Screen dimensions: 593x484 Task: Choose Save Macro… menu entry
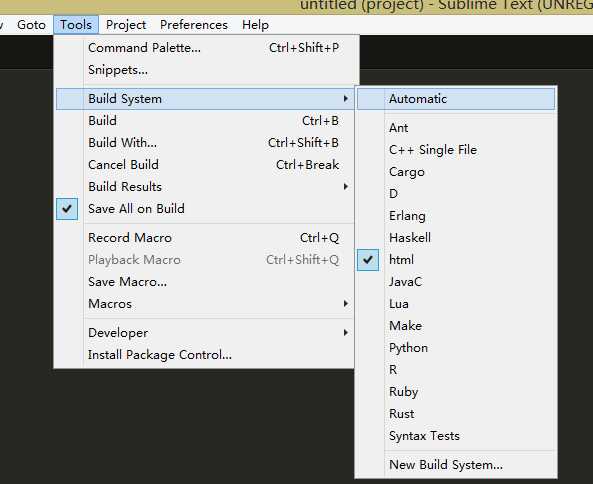click(x=205, y=282)
